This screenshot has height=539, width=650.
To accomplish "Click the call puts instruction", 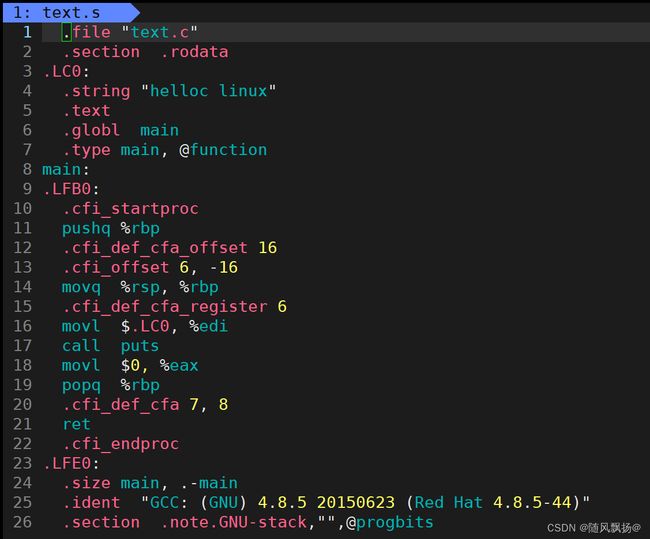I will tap(110, 346).
